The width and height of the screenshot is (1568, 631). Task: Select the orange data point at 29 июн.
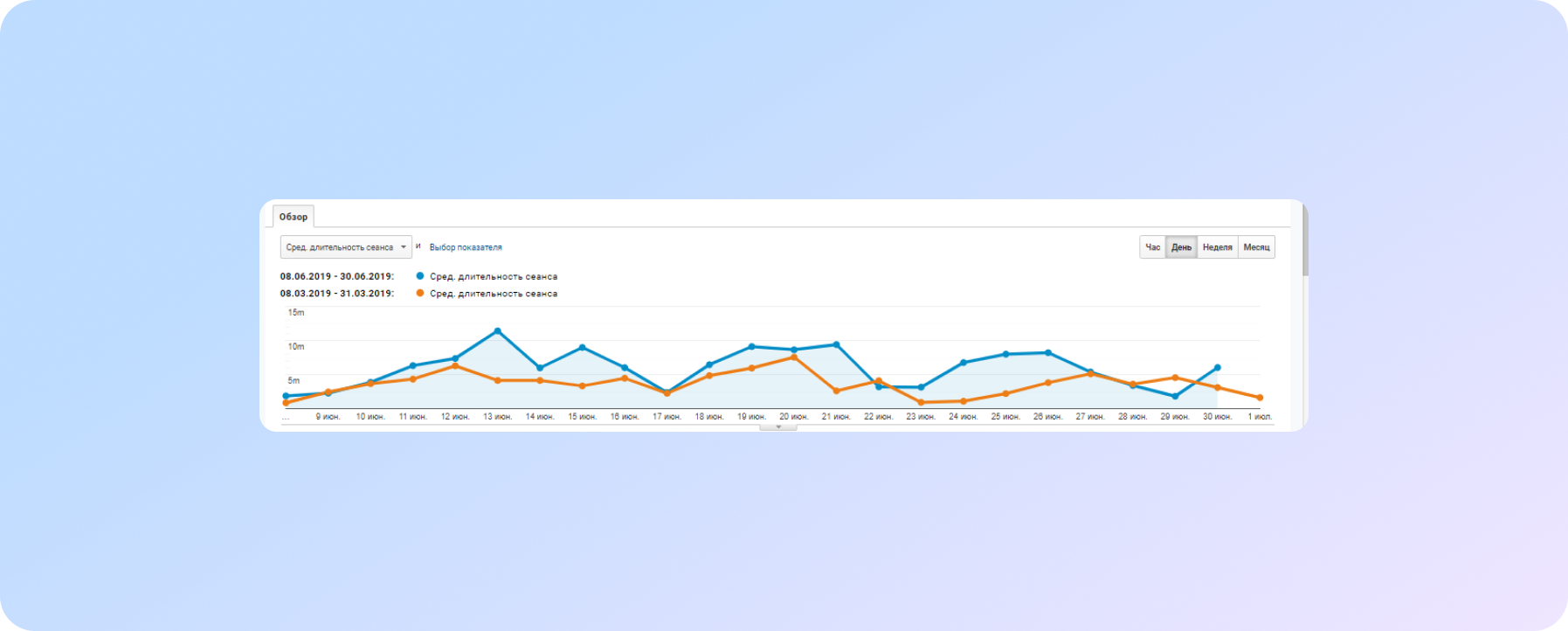pyautogui.click(x=1175, y=378)
